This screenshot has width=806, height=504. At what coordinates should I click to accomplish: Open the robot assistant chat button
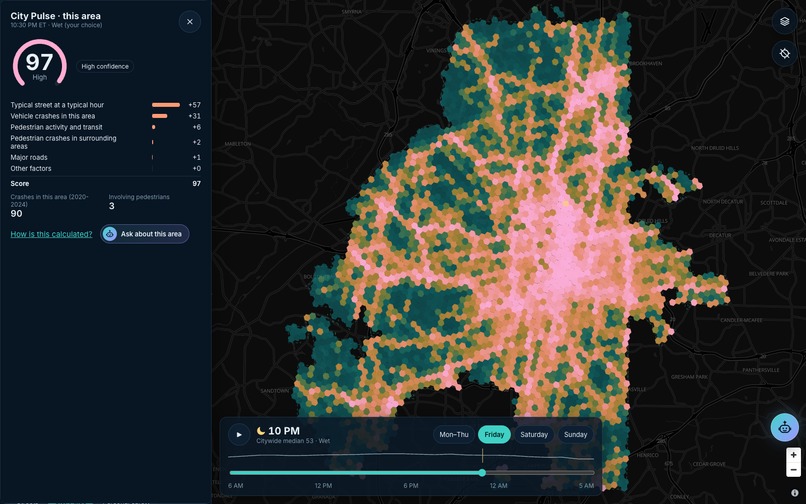pyautogui.click(x=784, y=427)
